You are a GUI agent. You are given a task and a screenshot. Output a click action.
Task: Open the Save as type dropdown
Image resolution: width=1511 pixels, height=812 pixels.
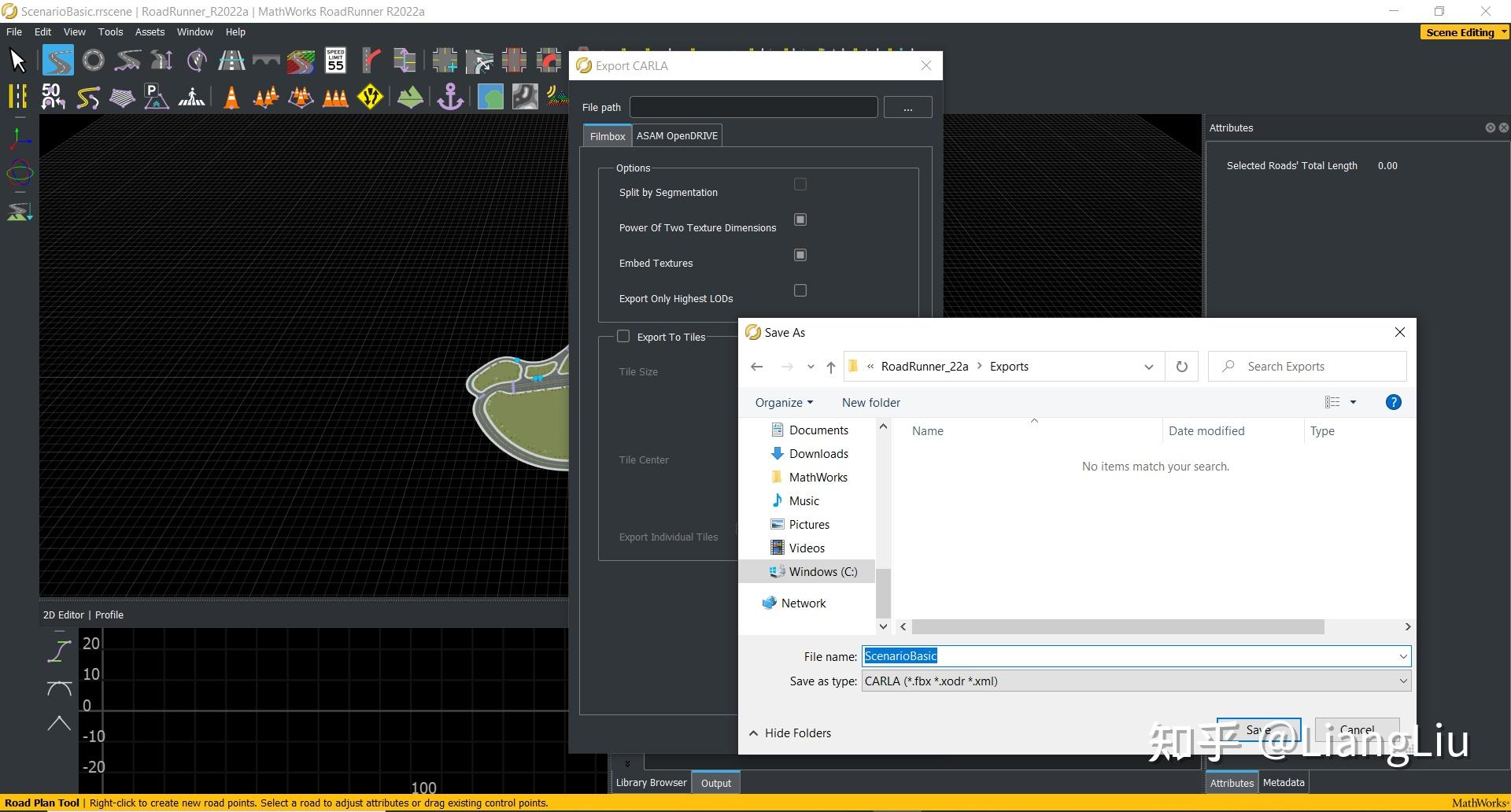pos(1136,681)
